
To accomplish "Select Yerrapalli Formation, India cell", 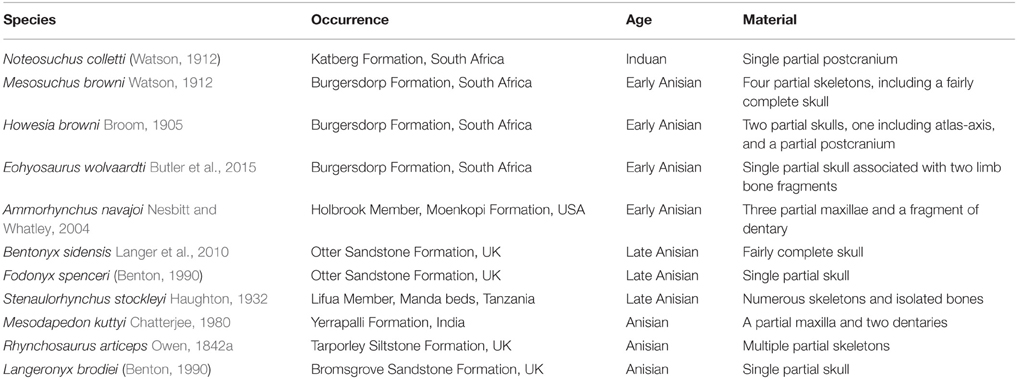I will [388, 323].
